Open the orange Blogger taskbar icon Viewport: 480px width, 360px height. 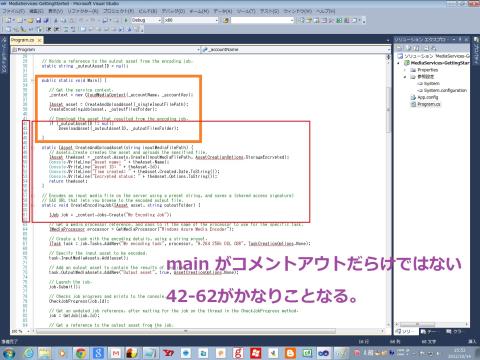pos(290,353)
